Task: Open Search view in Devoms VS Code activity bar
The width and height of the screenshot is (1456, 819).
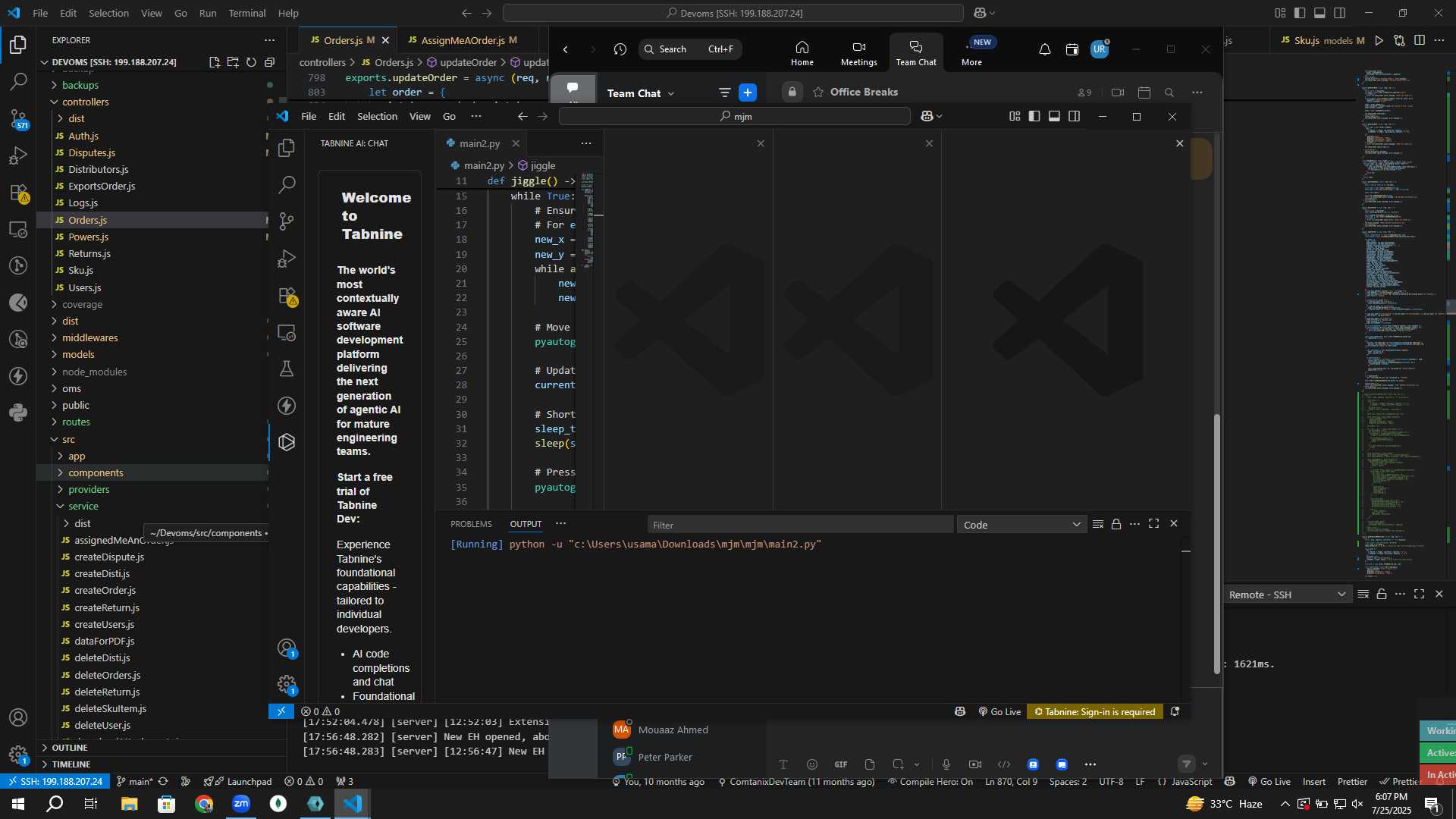Action: pyautogui.click(x=18, y=81)
